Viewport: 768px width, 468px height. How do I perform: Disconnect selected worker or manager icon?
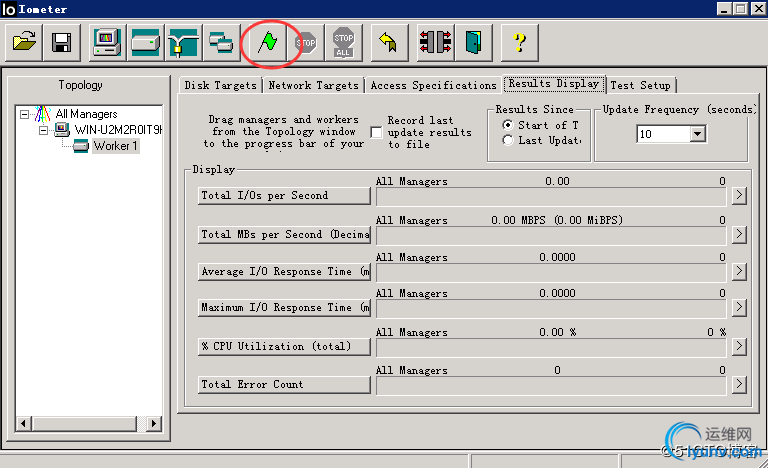pos(435,43)
